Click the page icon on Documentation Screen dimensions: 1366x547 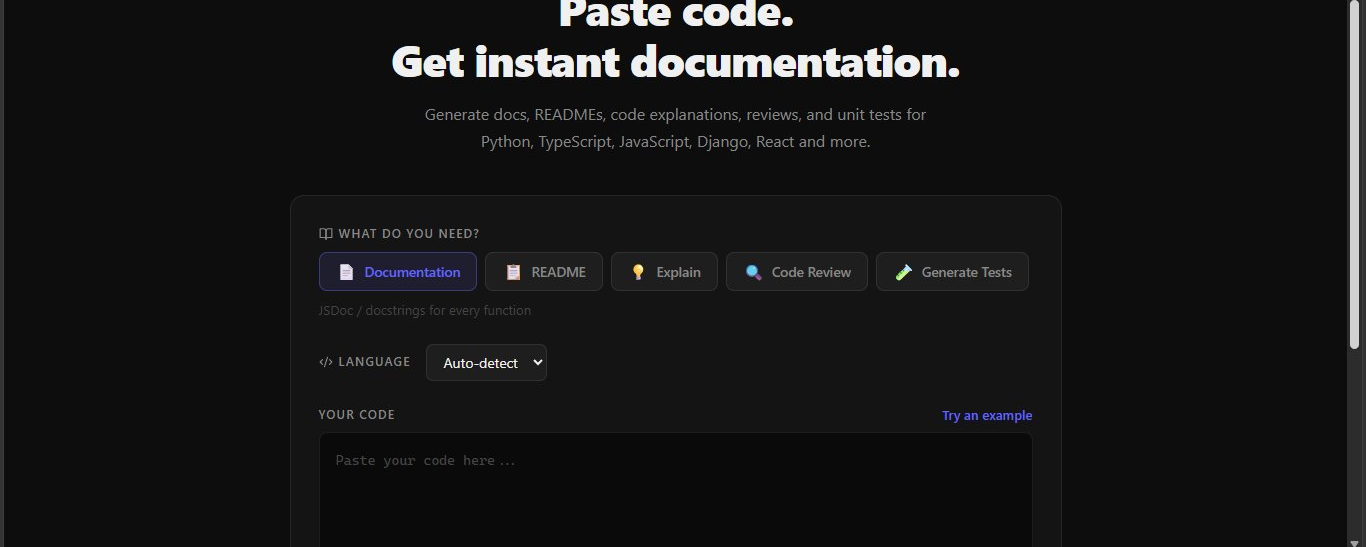(346, 272)
